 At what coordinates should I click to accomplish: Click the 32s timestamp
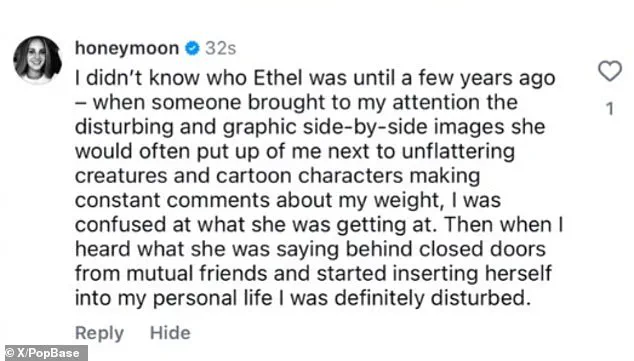click(x=220, y=49)
